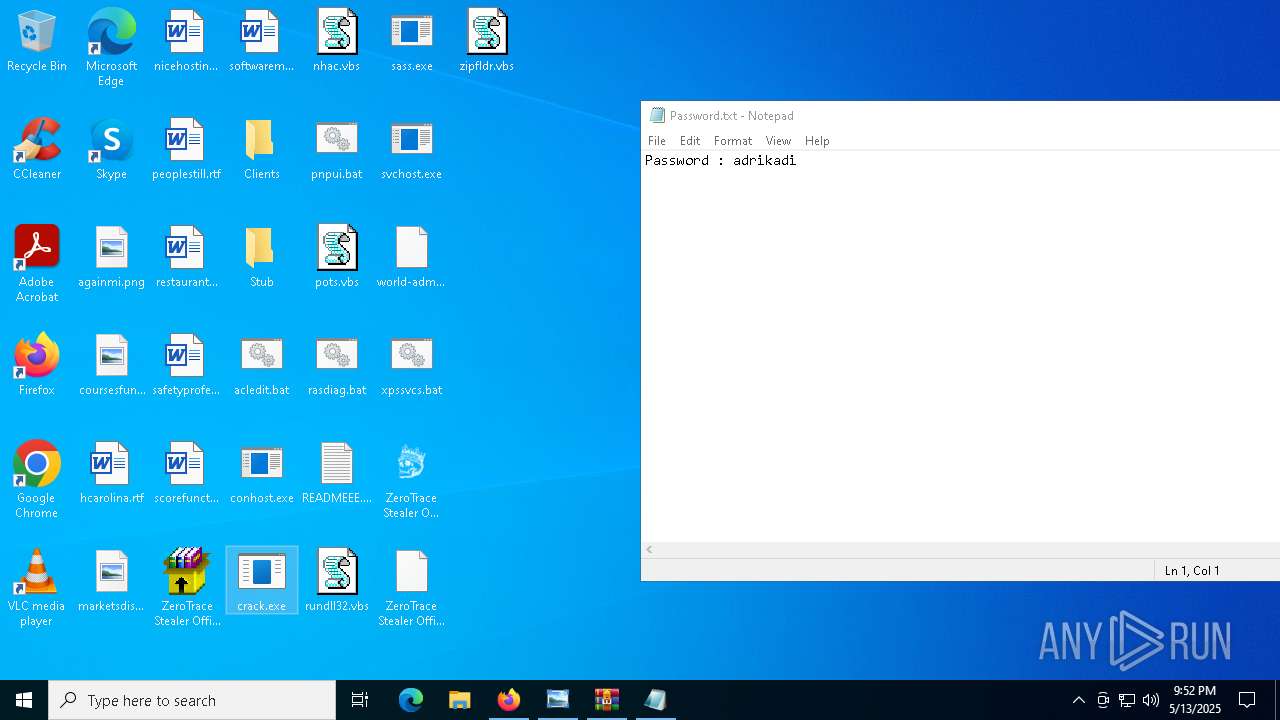1280x720 pixels.
Task: Launch Google Chrome from desktop shortcut
Action: [x=36, y=480]
